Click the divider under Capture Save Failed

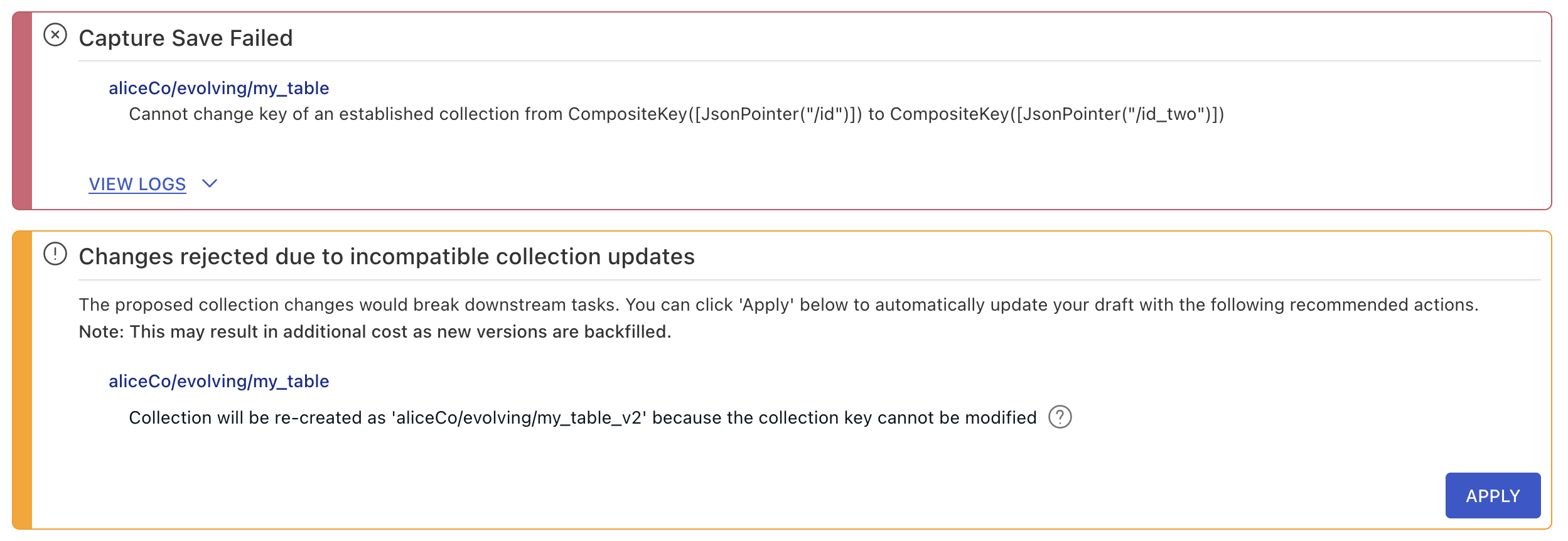810,61
